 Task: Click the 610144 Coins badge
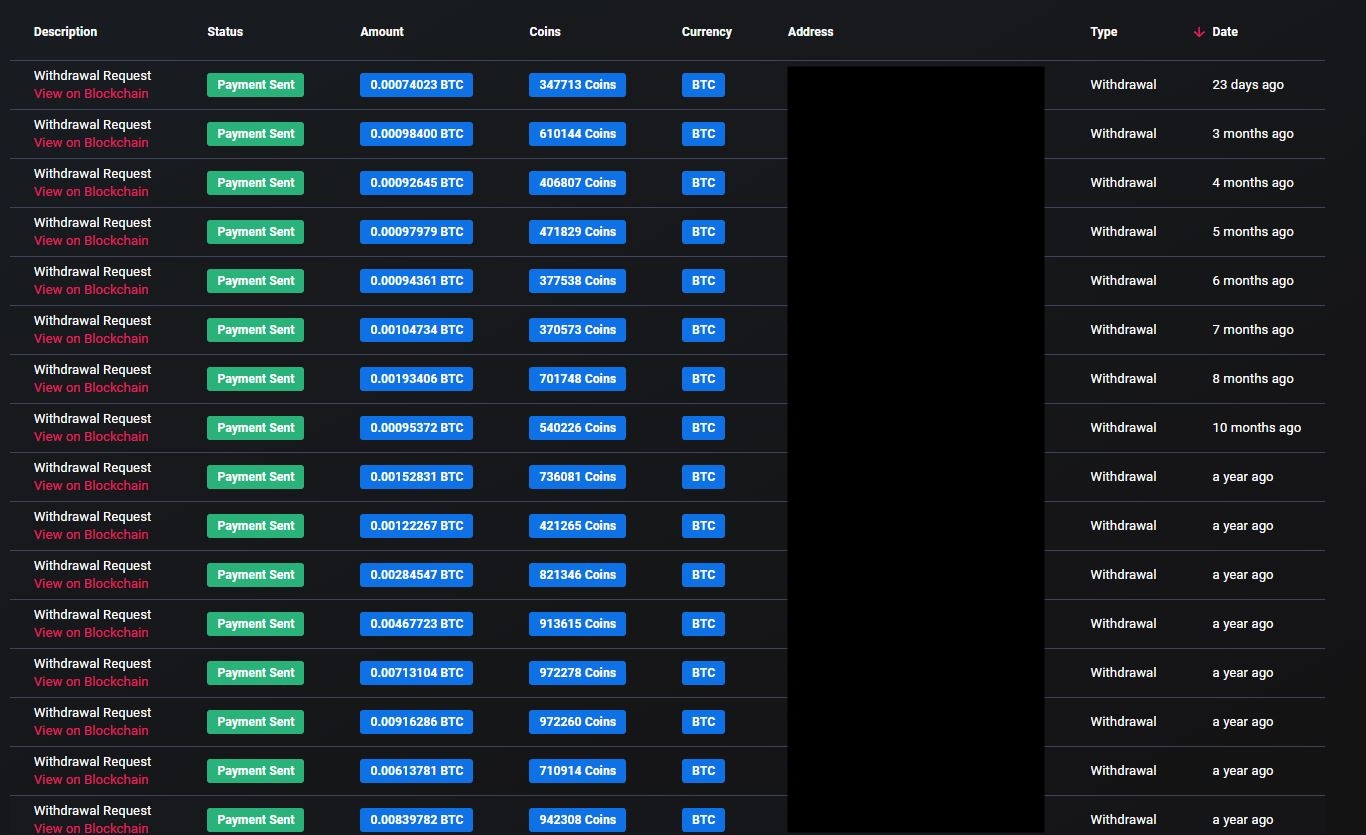click(577, 134)
